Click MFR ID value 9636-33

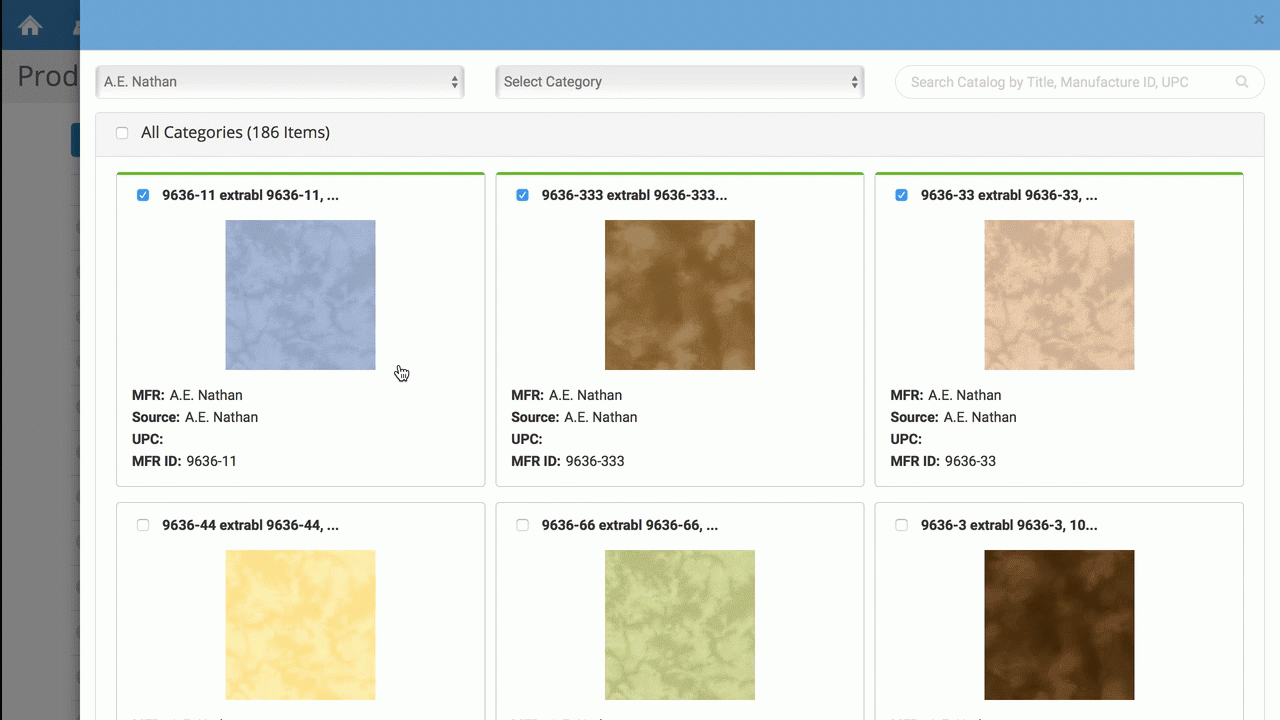pos(970,461)
